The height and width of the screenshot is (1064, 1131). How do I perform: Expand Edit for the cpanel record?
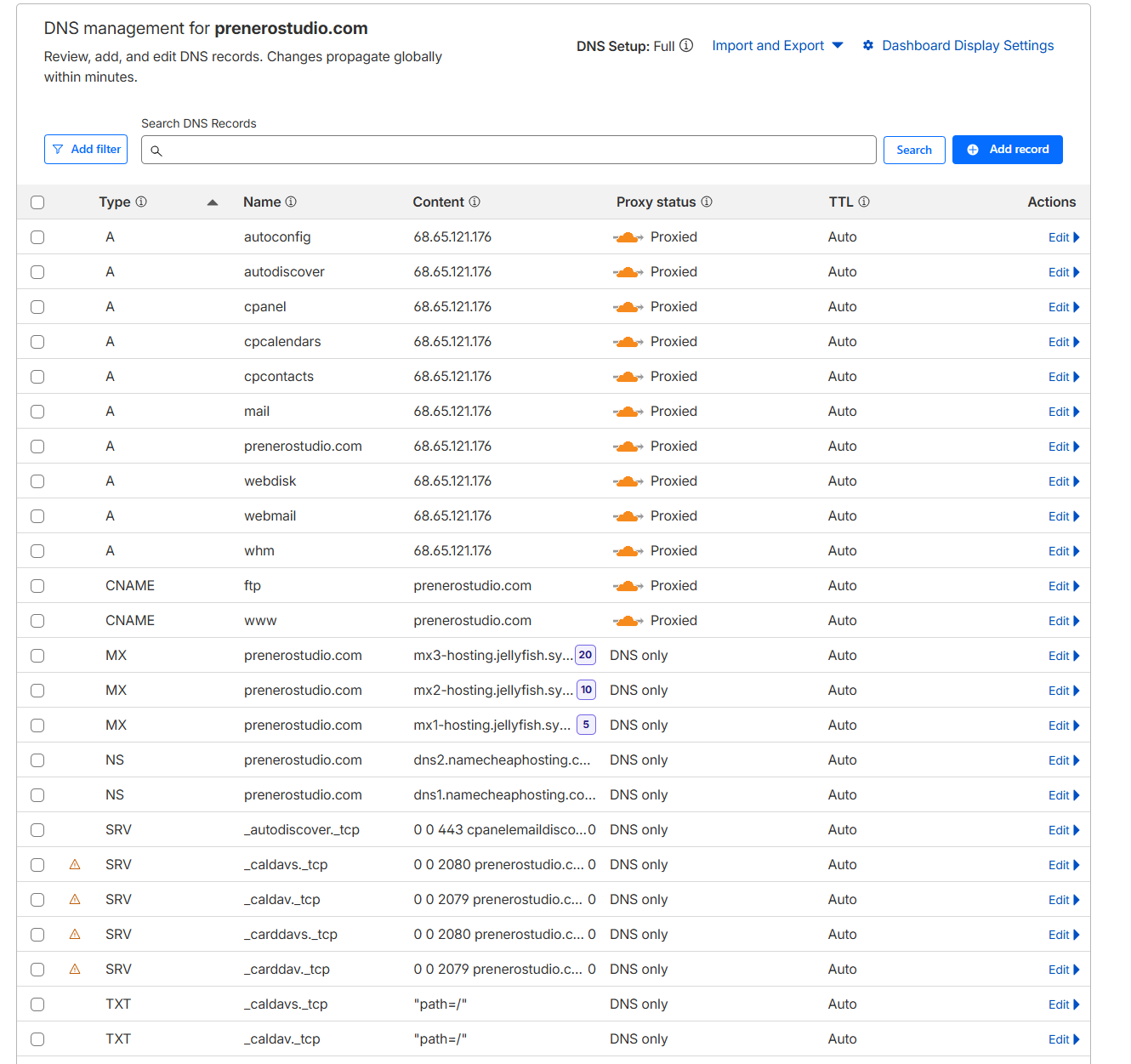(1063, 307)
